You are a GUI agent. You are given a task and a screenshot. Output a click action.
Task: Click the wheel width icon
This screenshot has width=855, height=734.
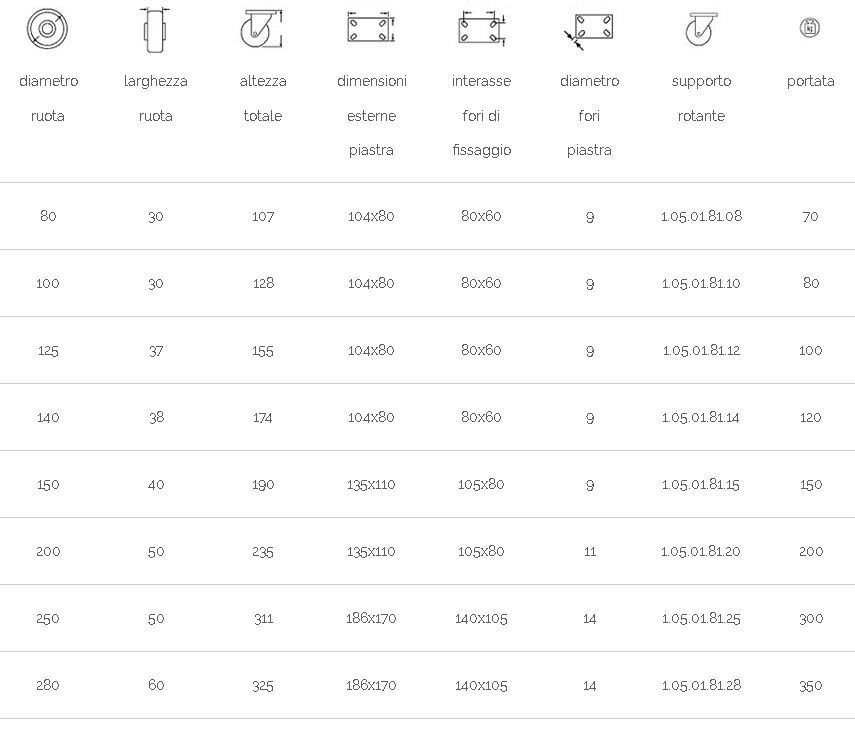pos(155,29)
